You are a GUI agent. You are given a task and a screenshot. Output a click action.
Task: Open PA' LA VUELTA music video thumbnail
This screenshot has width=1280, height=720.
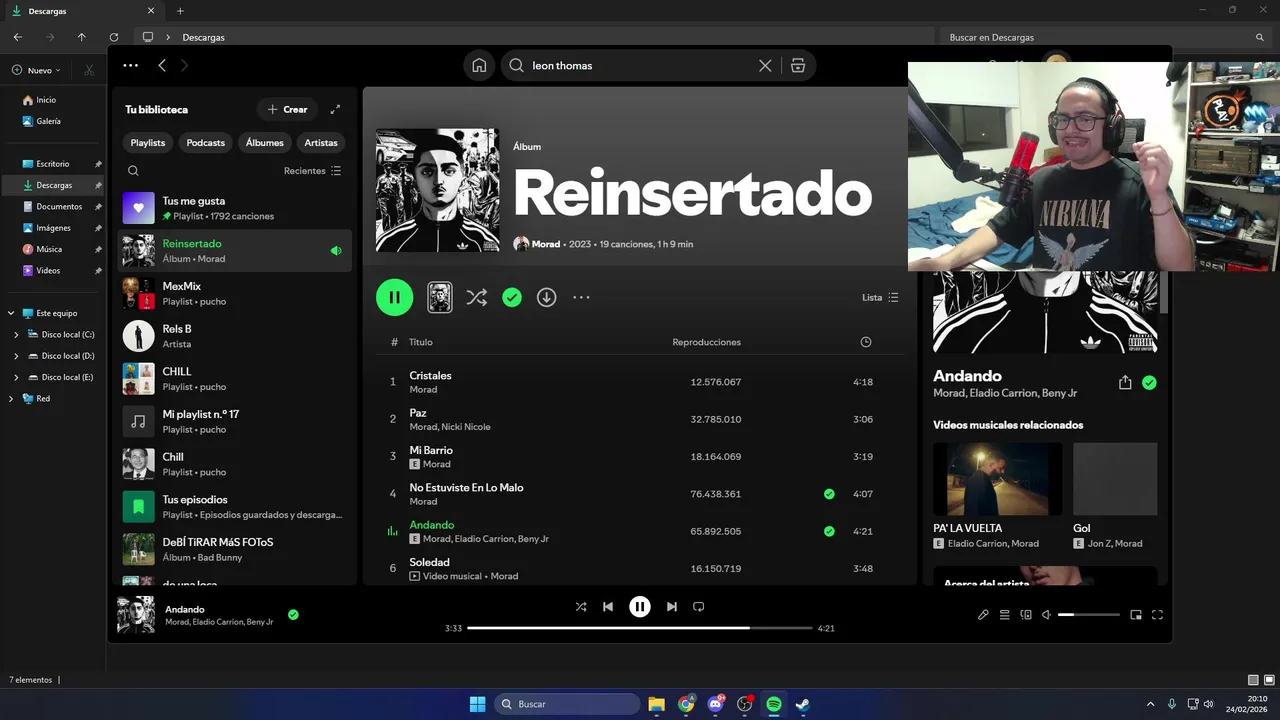[998, 479]
